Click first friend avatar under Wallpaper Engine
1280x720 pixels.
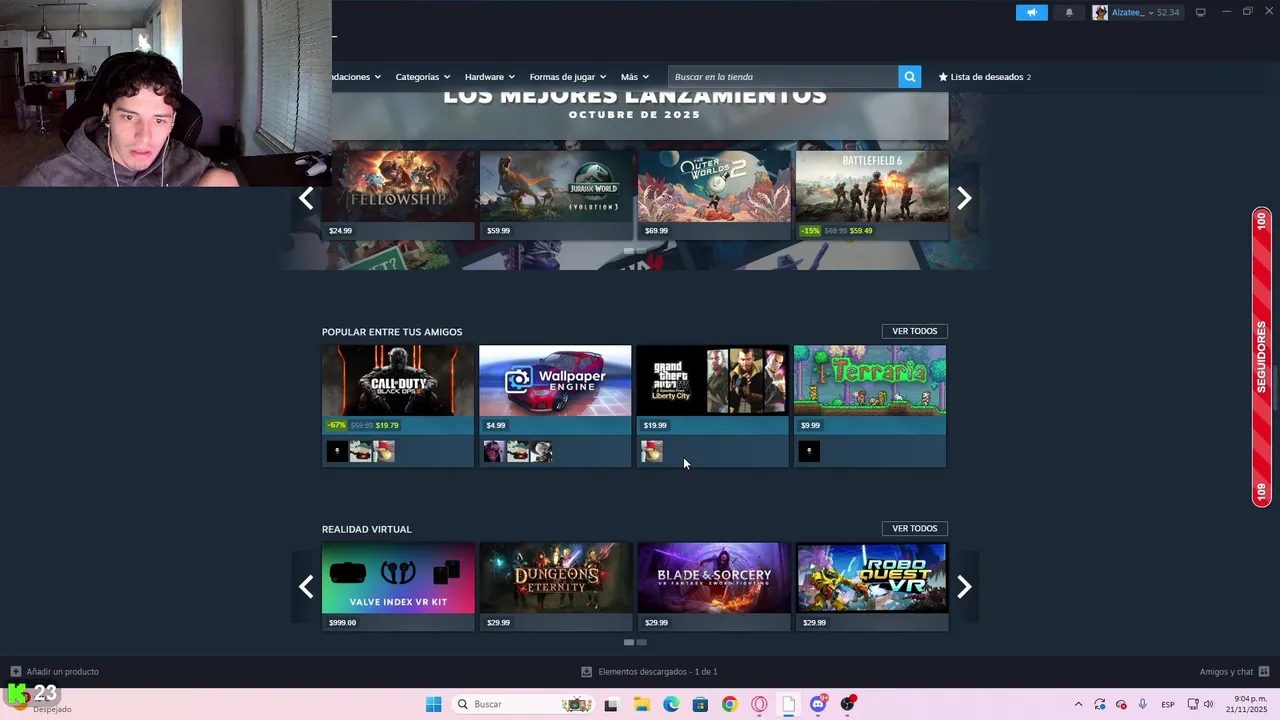click(494, 452)
